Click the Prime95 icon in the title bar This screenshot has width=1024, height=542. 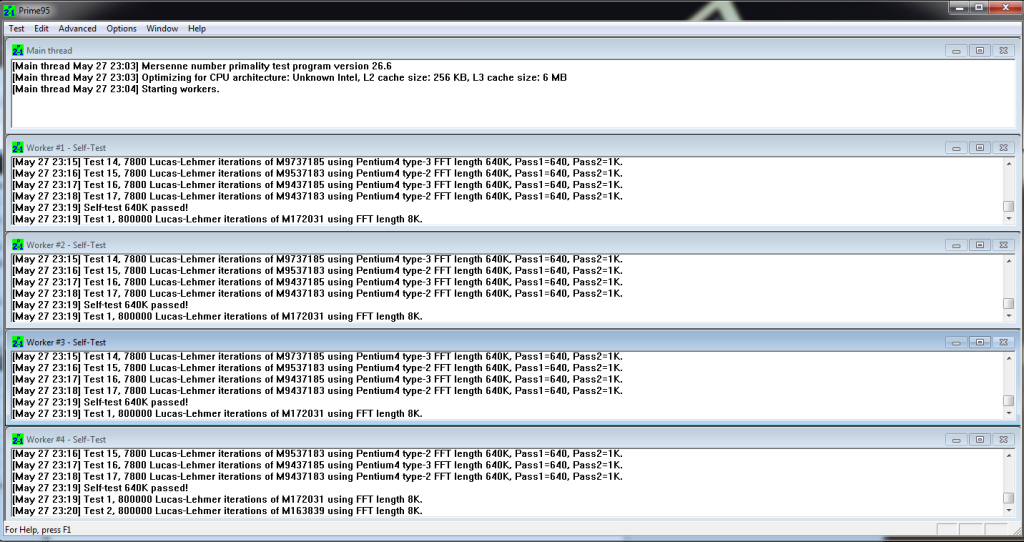[x=10, y=9]
